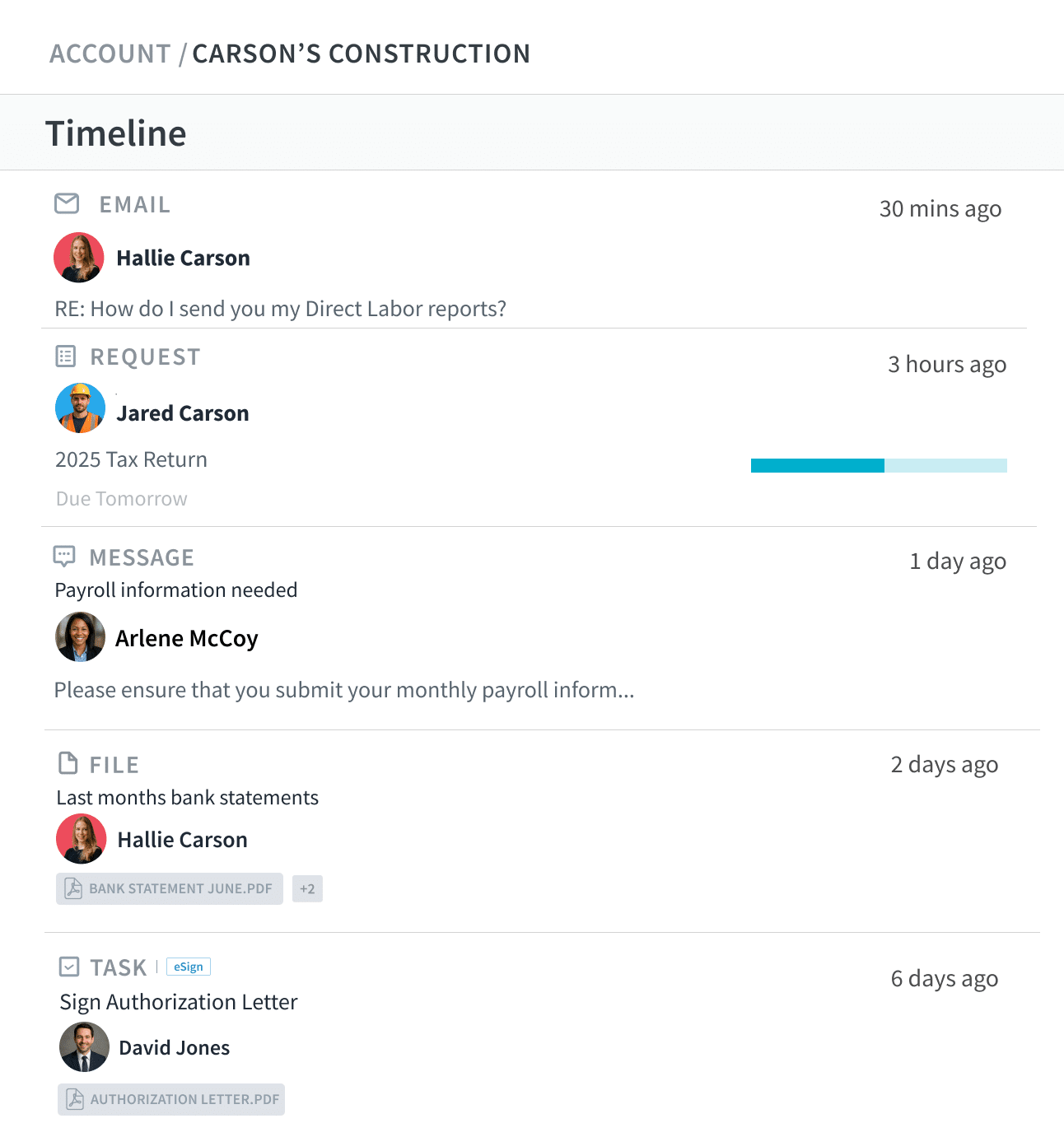Click the envelope icon beside EMAIL label
Viewport: 1064px width, 1137px height.
[x=67, y=203]
